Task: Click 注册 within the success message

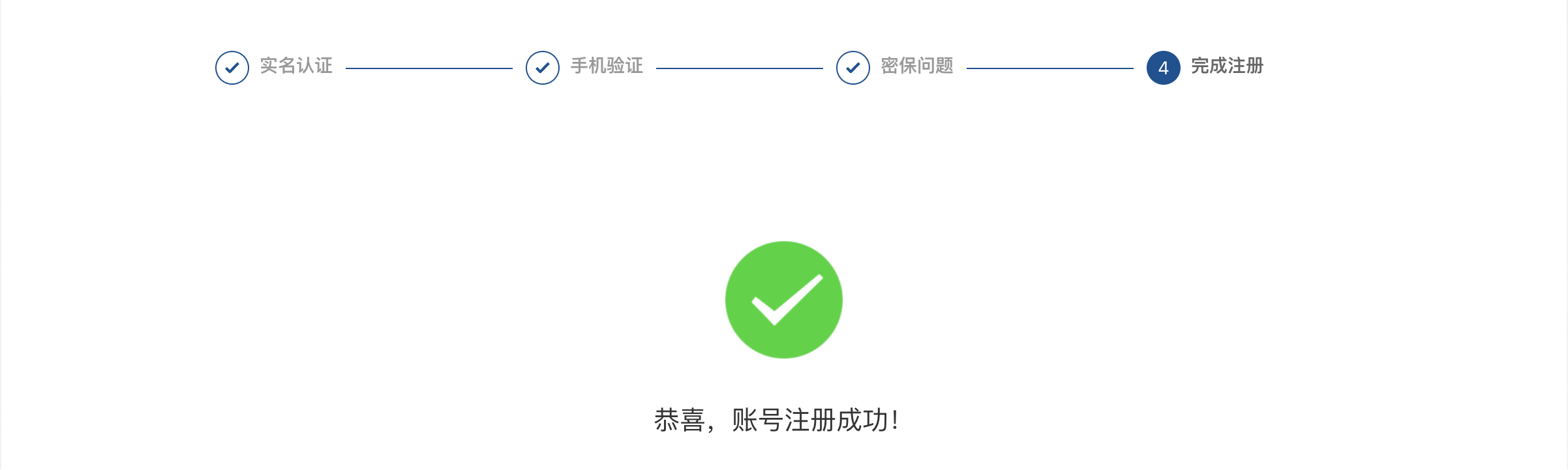Action: pos(809,420)
